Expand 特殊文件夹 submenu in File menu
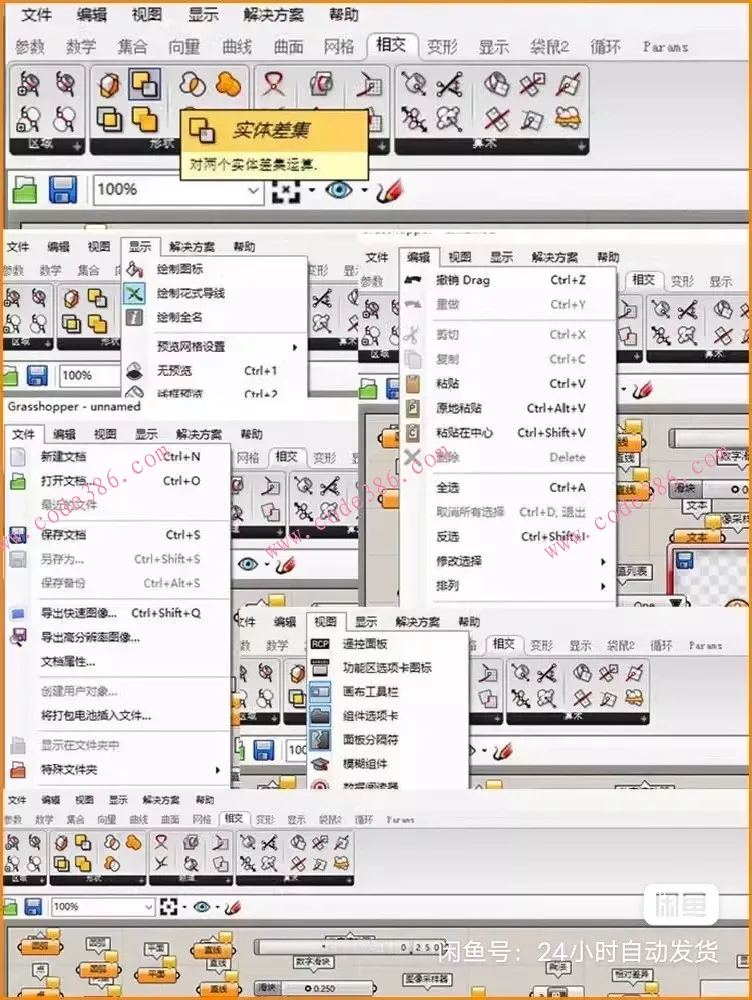 coord(217,770)
